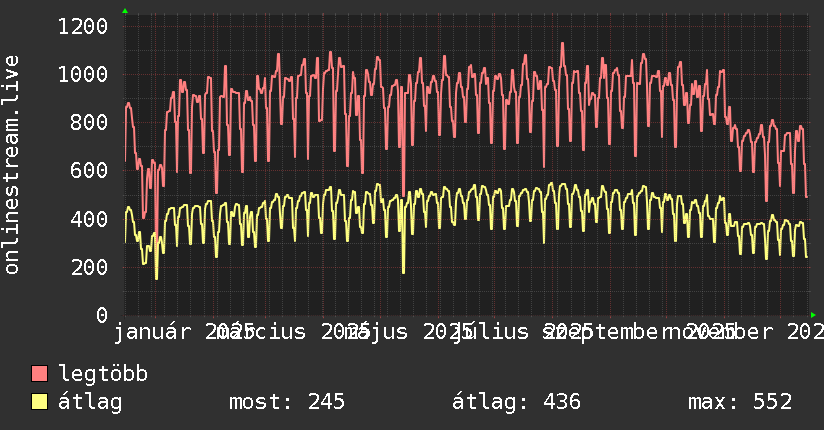The width and height of the screenshot is (824, 430).
Task: Click the onlinestream.live vertical axis title
Action: tap(12, 165)
